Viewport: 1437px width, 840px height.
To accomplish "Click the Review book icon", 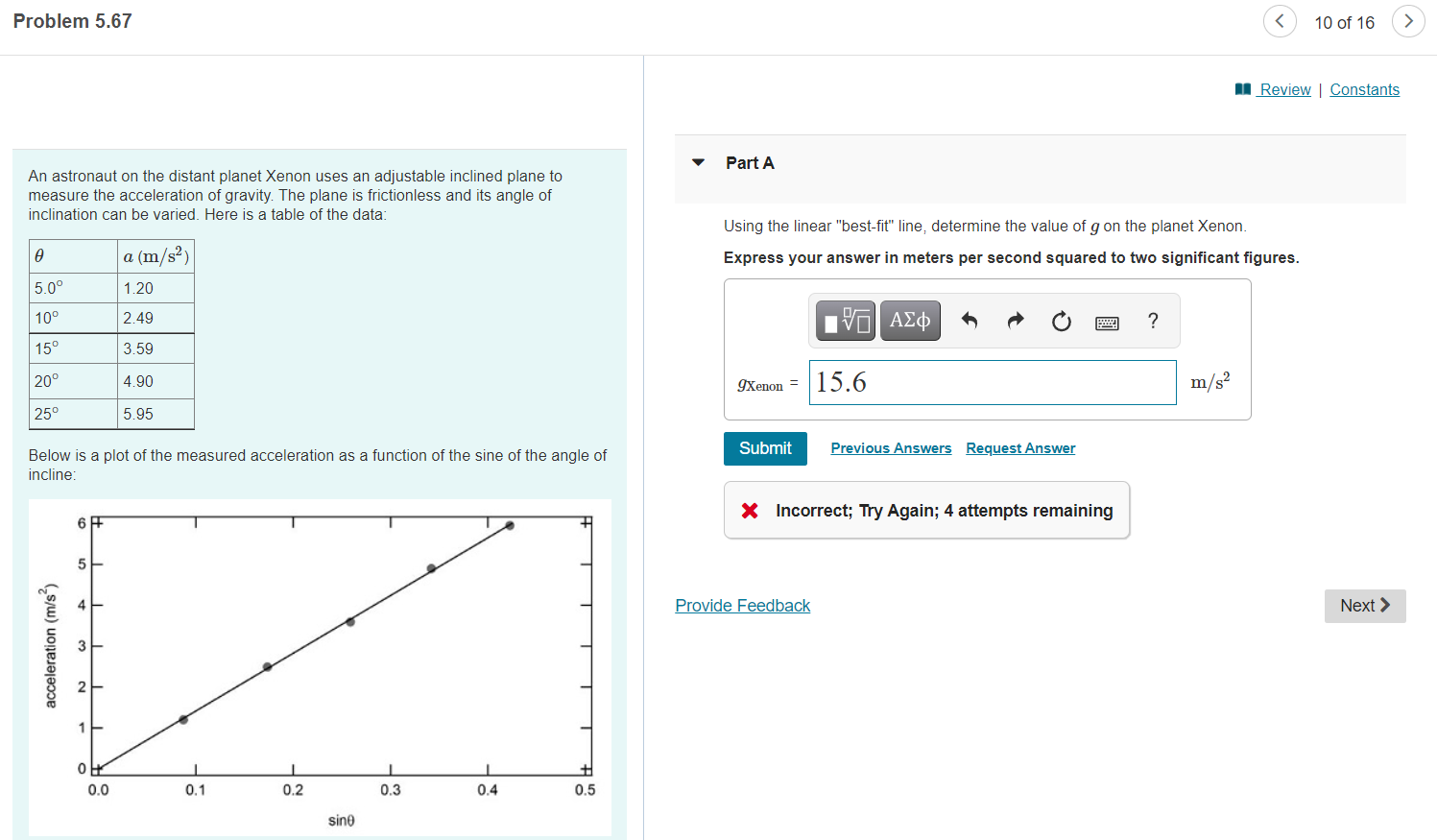I will 1243,89.
